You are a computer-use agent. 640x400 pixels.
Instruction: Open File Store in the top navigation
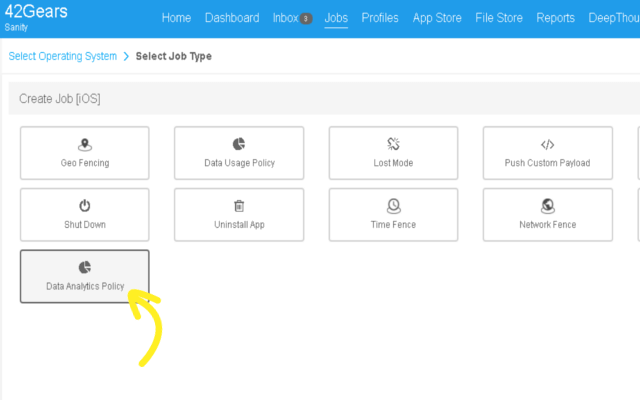click(499, 18)
